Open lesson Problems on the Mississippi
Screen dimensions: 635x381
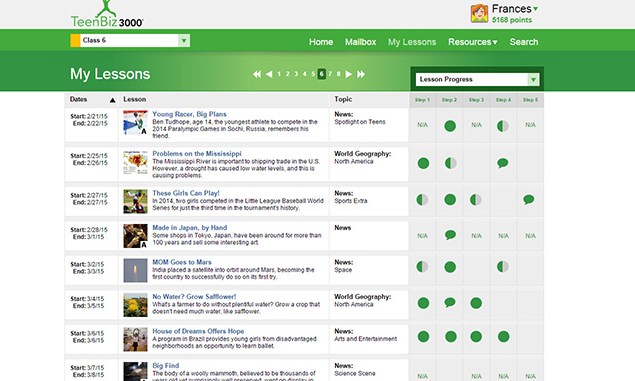click(197, 153)
